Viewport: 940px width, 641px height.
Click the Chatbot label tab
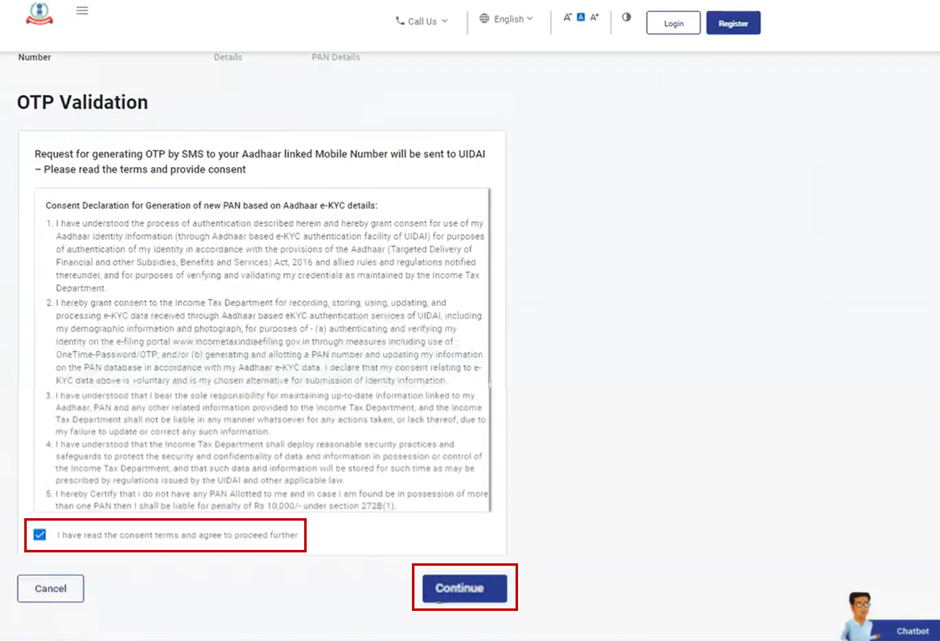(912, 631)
